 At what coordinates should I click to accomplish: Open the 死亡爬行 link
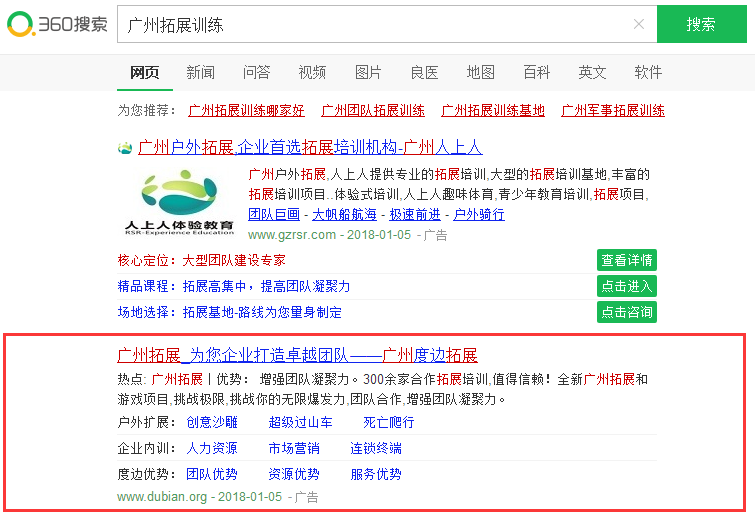coord(389,422)
